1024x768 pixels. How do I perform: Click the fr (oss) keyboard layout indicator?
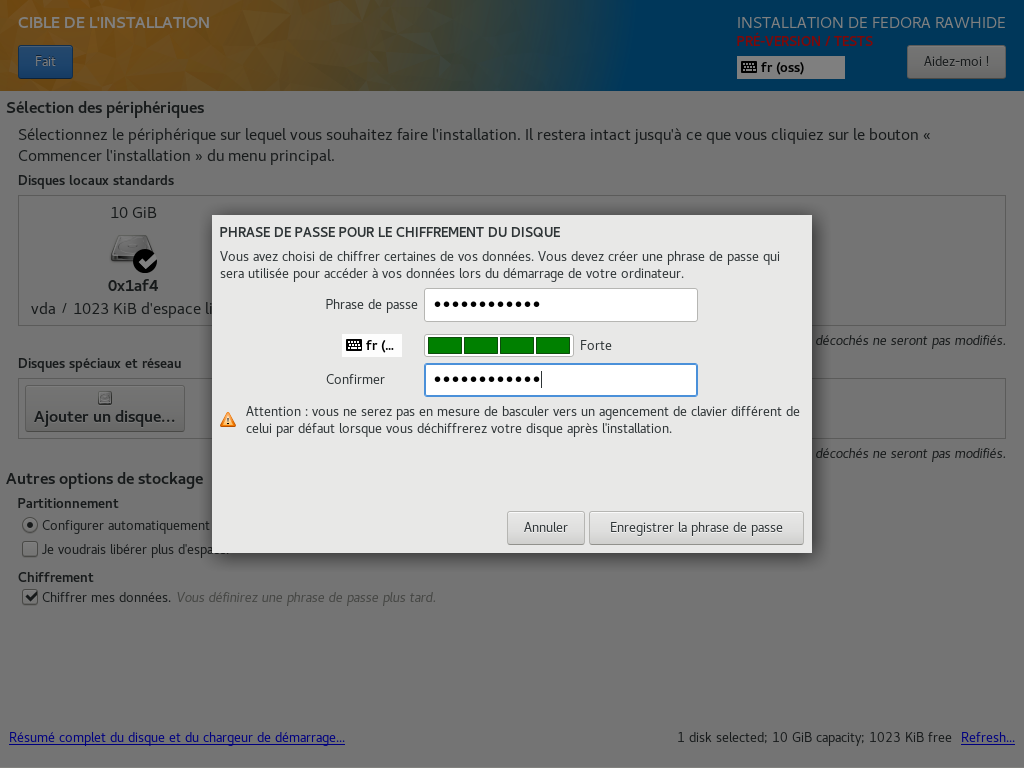click(x=790, y=67)
